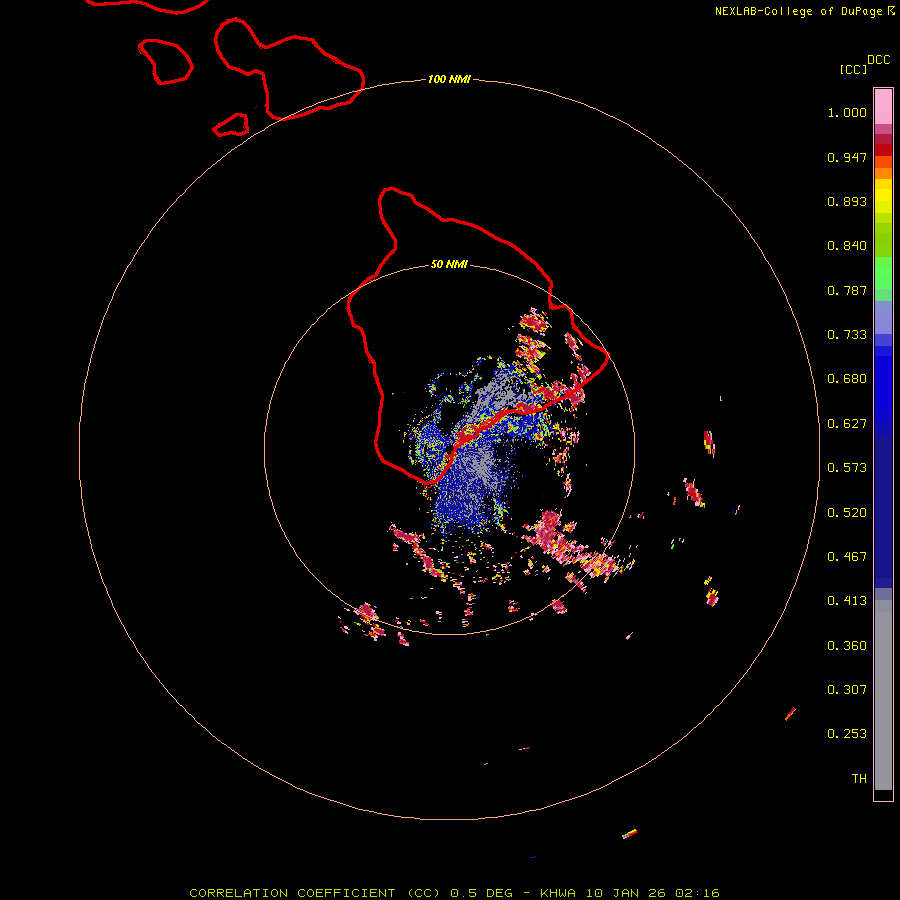Select the 0.307 scale value
This screenshot has width=900, height=900.
click(847, 690)
